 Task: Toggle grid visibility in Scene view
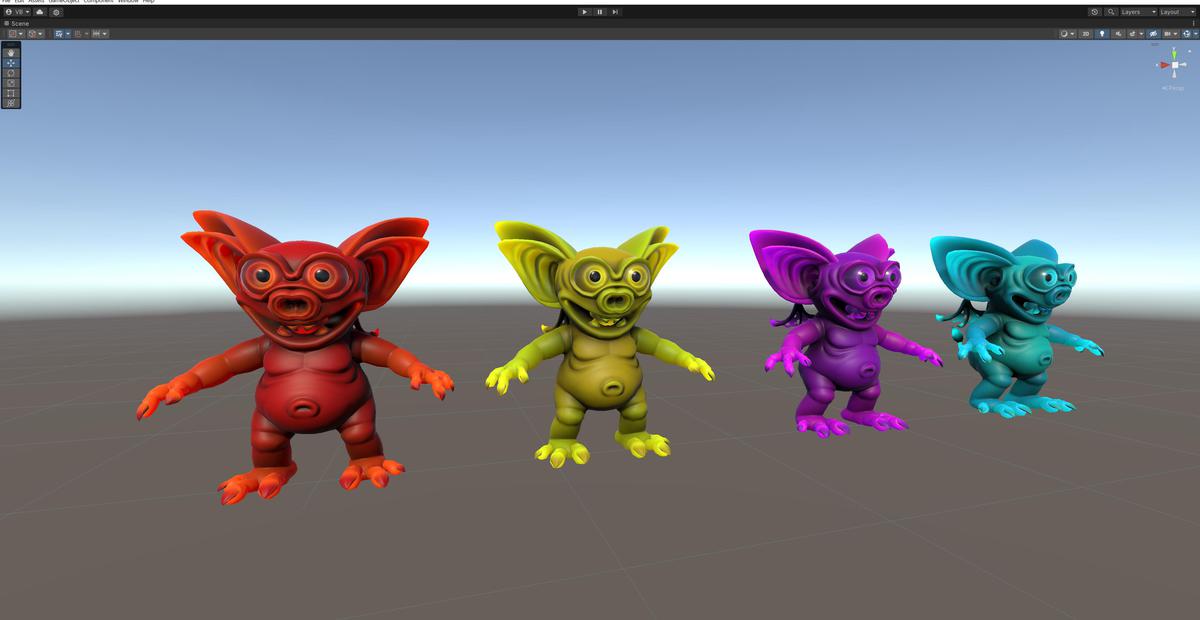(x=59, y=34)
